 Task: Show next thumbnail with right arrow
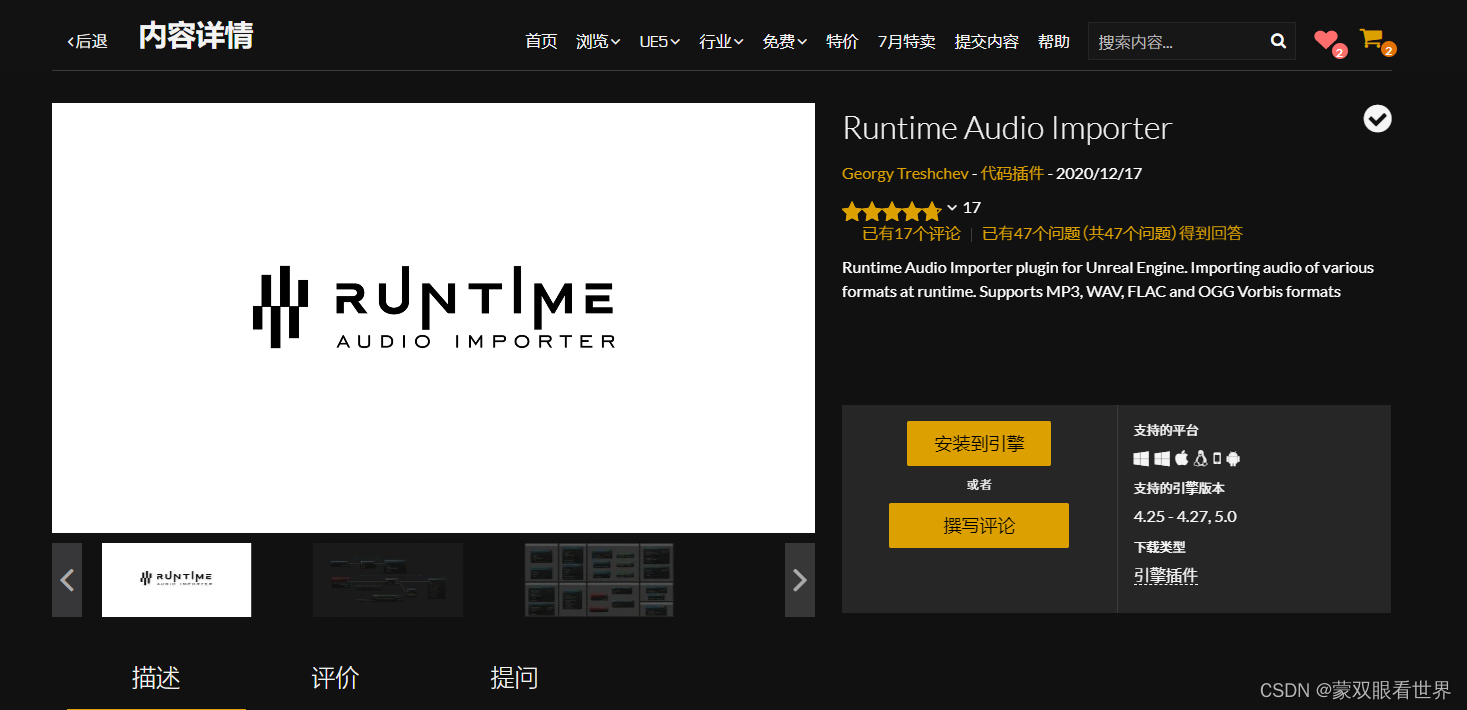(800, 580)
